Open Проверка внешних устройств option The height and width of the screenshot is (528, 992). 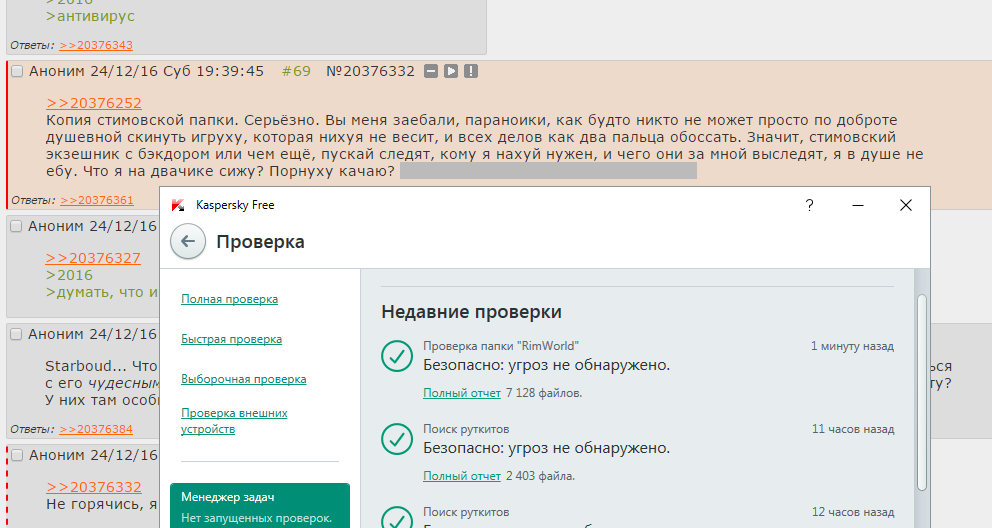click(234, 421)
